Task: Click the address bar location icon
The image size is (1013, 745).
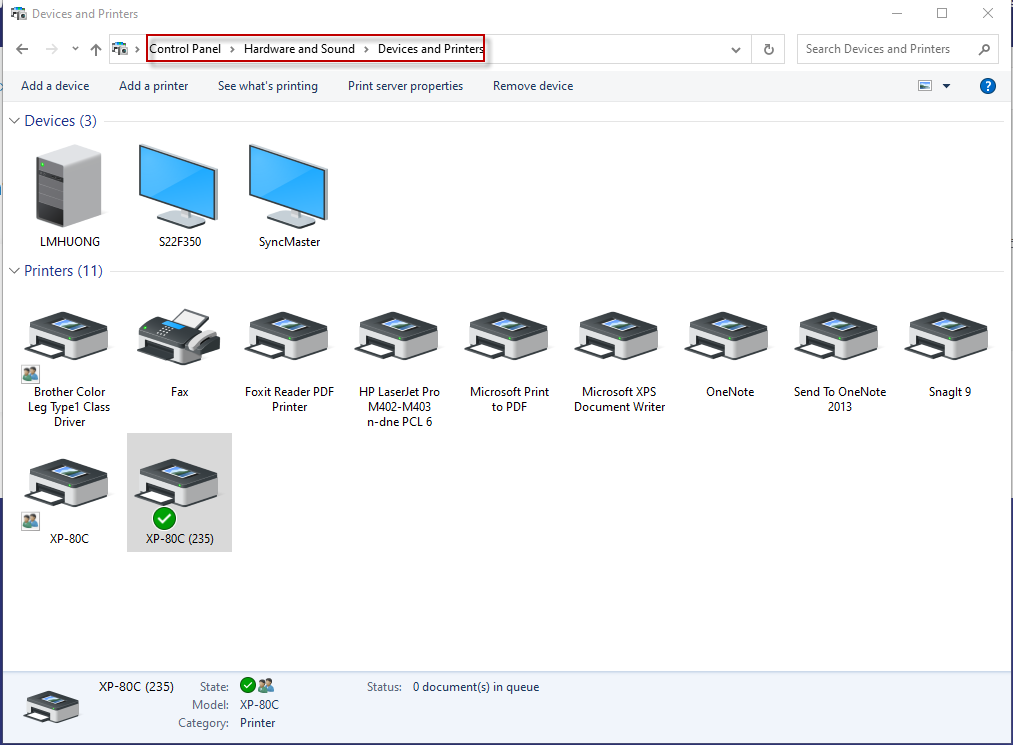Action: pos(120,49)
